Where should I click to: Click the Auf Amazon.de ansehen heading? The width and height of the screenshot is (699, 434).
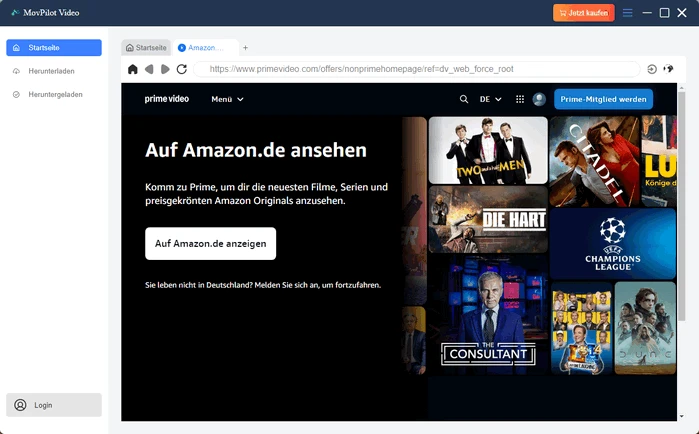click(x=256, y=150)
